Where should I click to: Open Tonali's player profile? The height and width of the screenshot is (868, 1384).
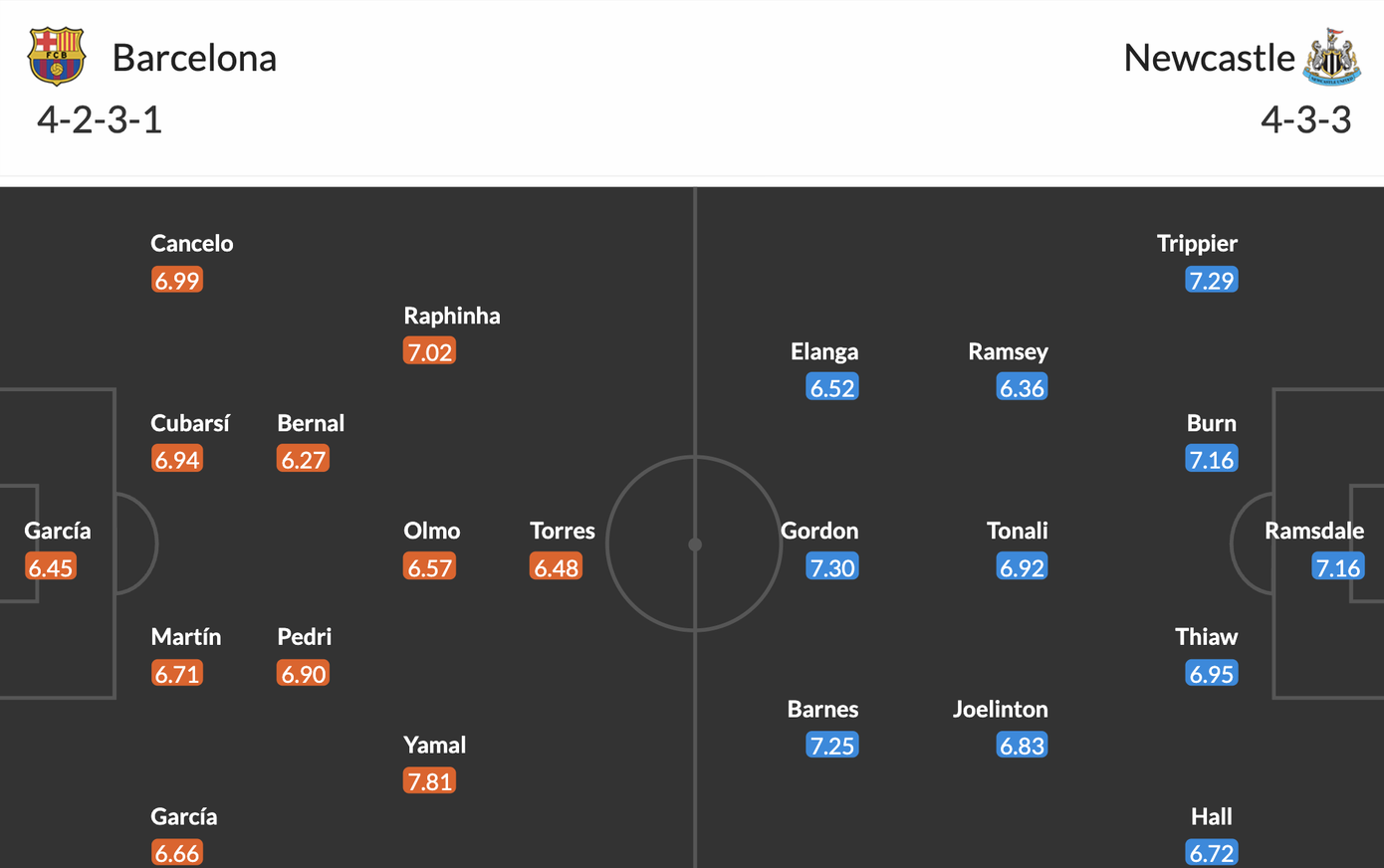(x=1017, y=531)
